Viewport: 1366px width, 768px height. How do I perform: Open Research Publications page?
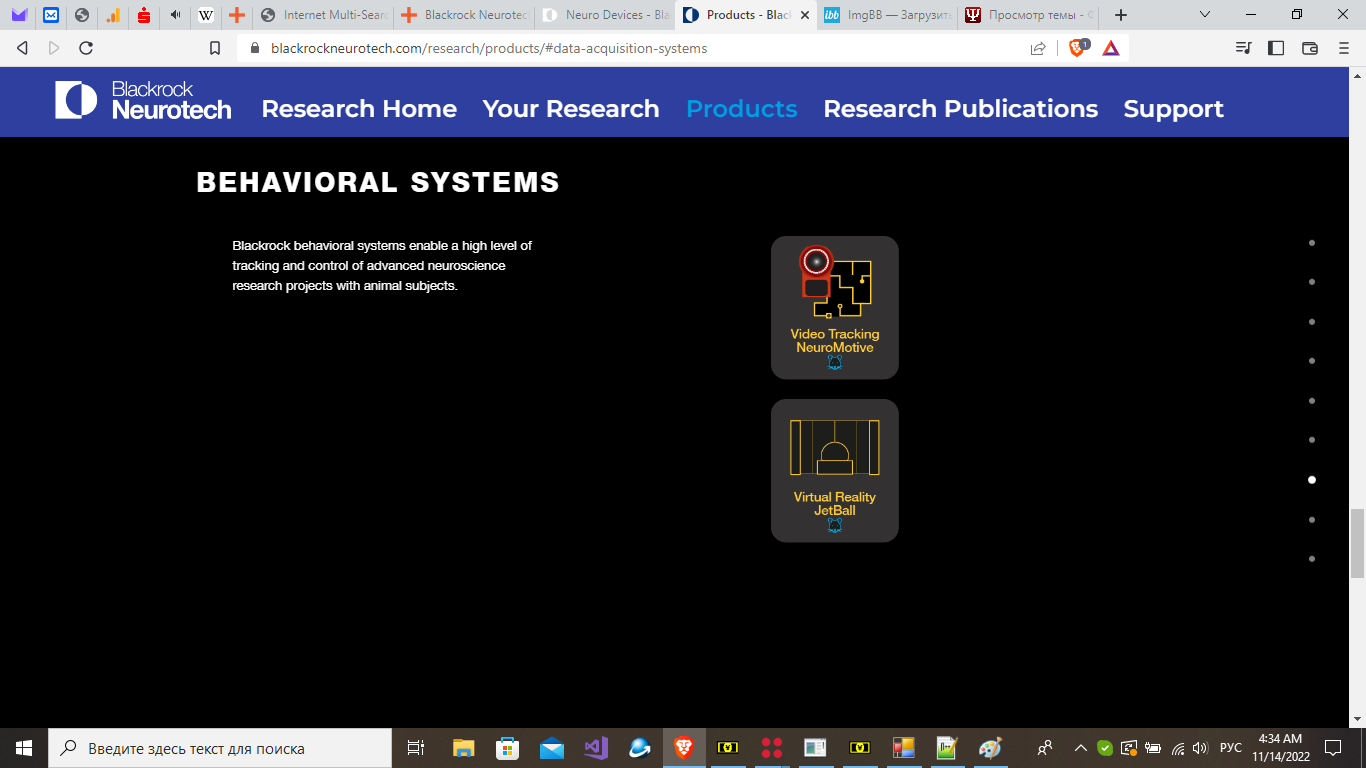pyautogui.click(x=961, y=109)
